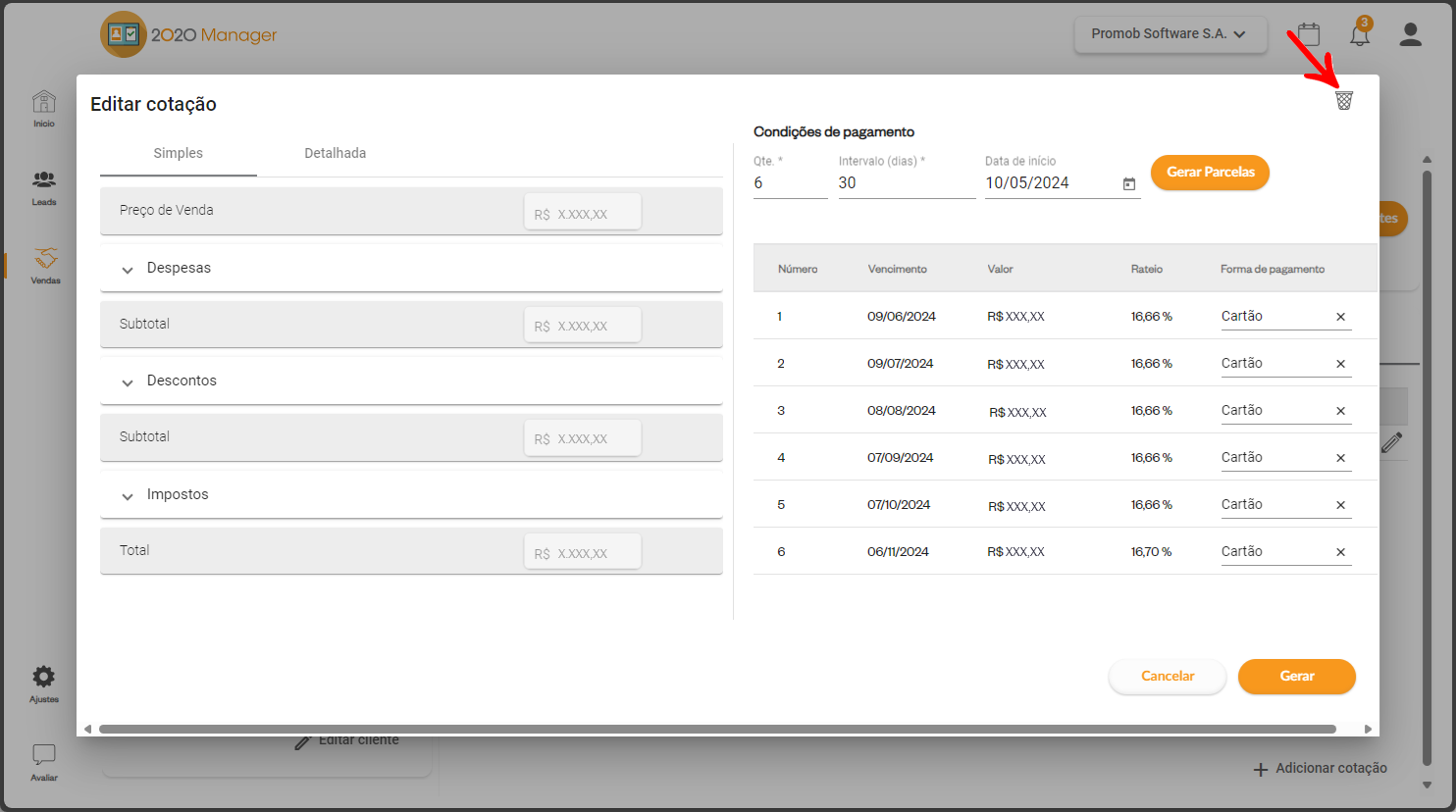This screenshot has height=812, width=1456.
Task: Clear payment method for installment 3
Action: [x=1340, y=411]
